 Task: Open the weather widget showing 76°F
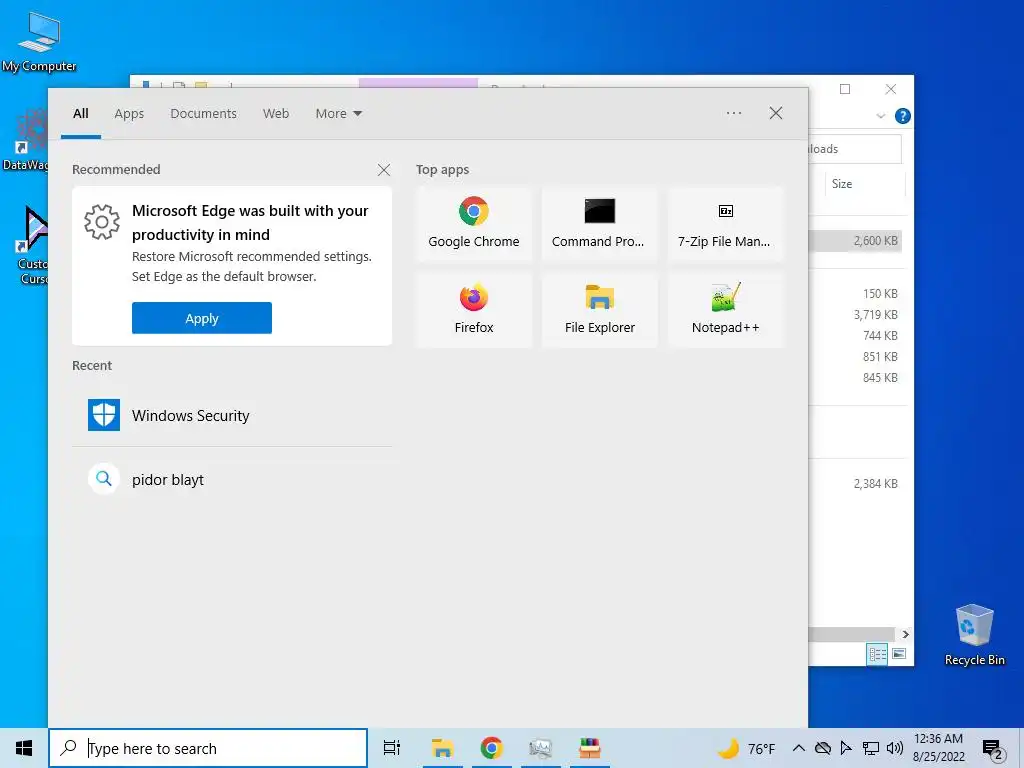click(746, 748)
